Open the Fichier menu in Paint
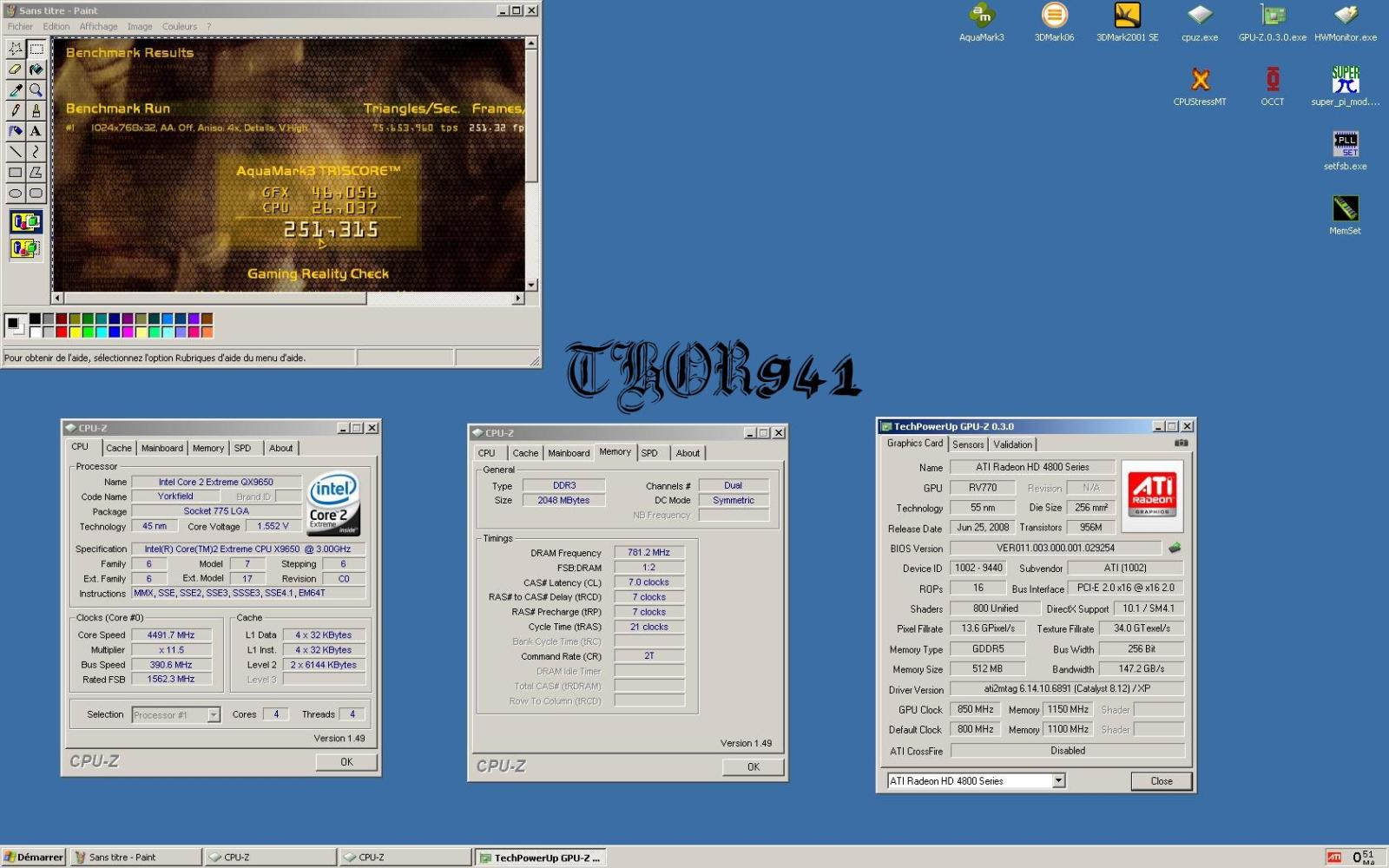 tap(20, 27)
